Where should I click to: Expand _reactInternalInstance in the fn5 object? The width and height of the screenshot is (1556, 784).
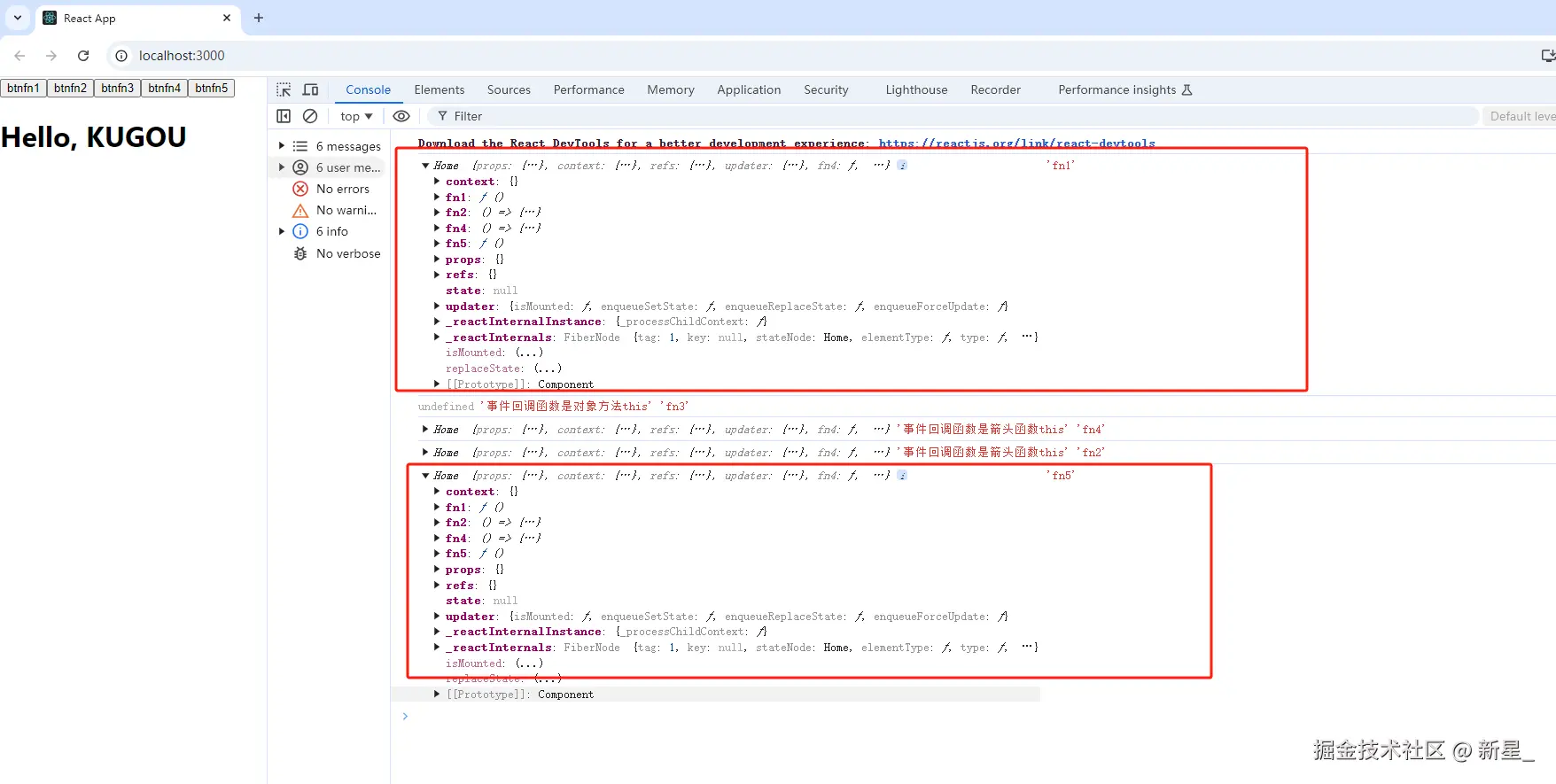tap(437, 632)
